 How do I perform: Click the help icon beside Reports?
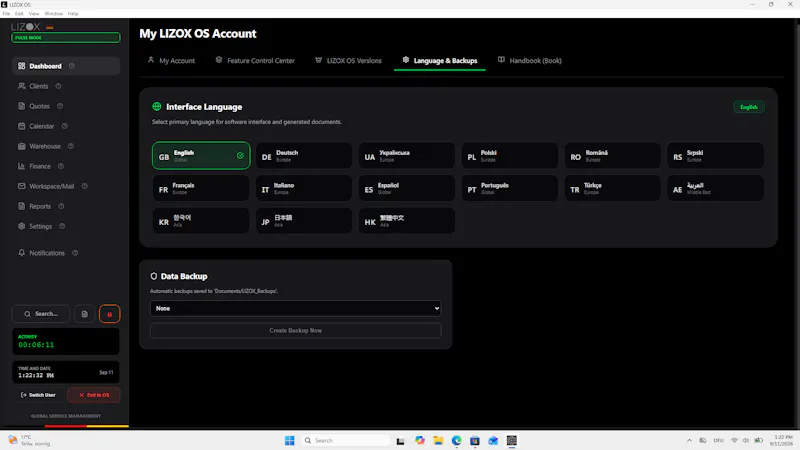[x=61, y=206]
